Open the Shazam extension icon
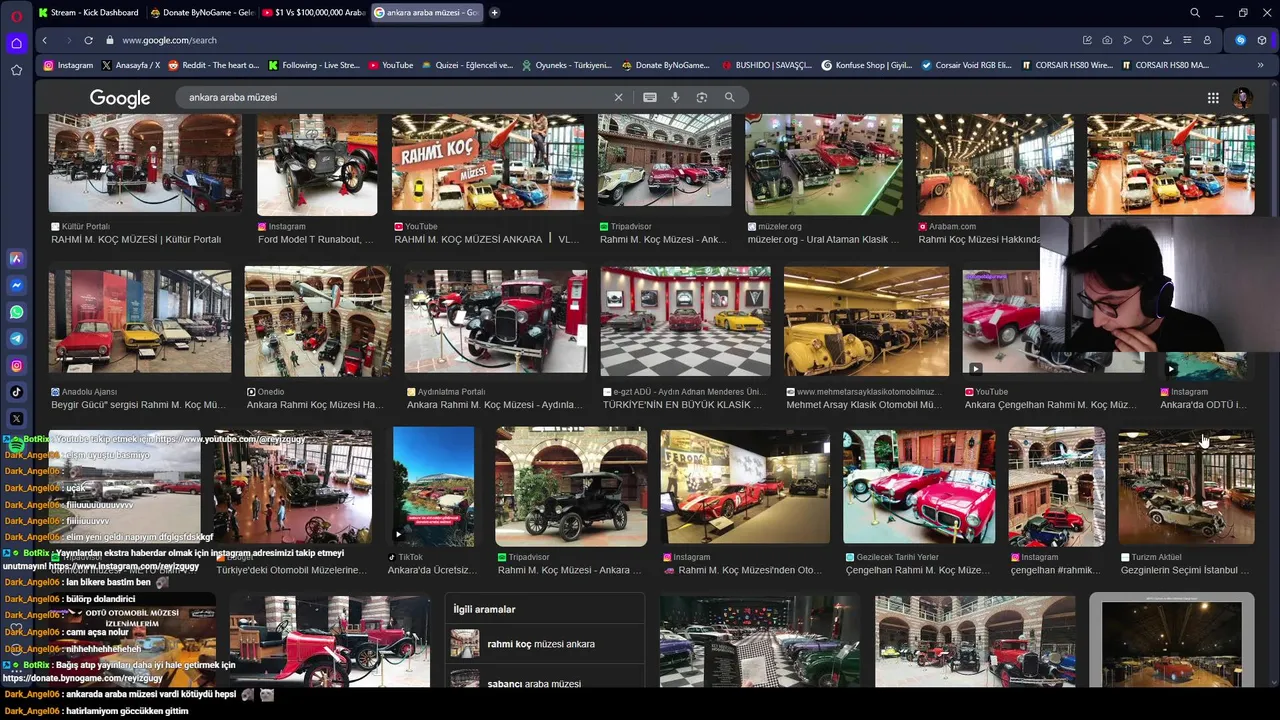This screenshot has width=1280, height=720. [x=1240, y=40]
